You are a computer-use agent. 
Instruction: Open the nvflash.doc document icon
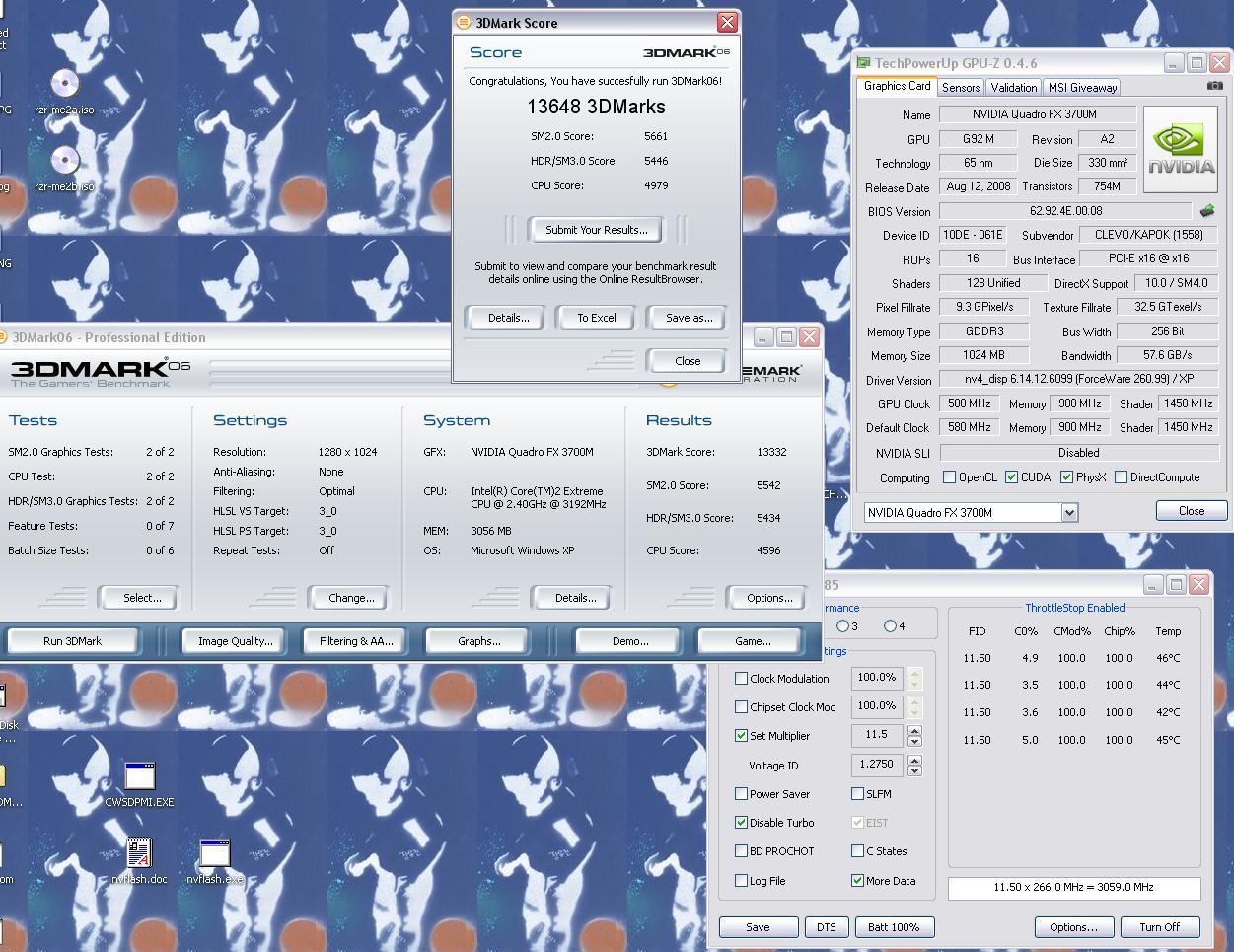tap(139, 853)
